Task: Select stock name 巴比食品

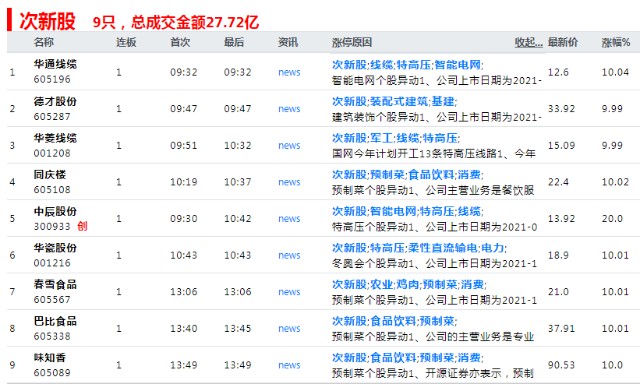Action: pyautogui.click(x=55, y=321)
